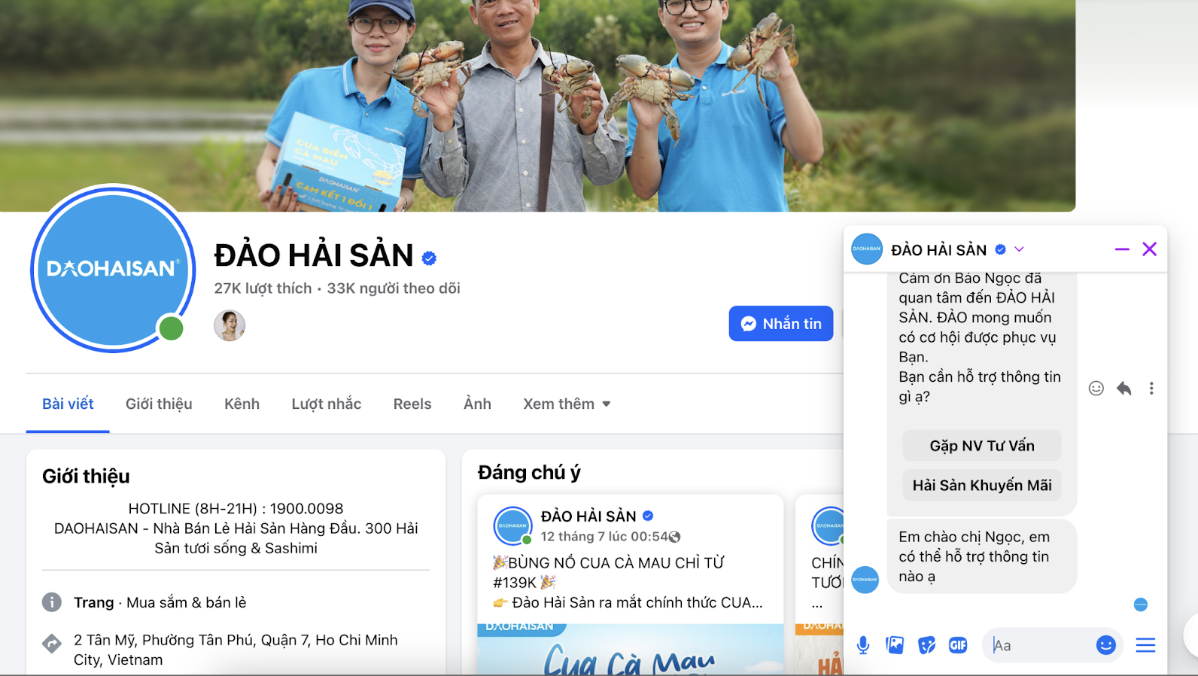
Task: Minimize the ĐẢO HẢI SẢN chat
Action: tap(1122, 249)
